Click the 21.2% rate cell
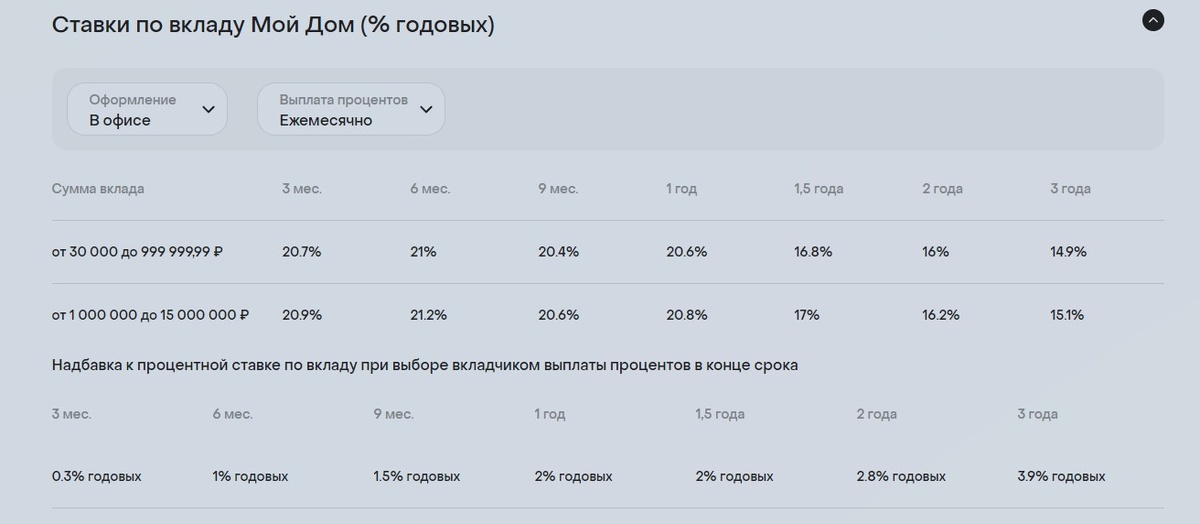 [428, 315]
